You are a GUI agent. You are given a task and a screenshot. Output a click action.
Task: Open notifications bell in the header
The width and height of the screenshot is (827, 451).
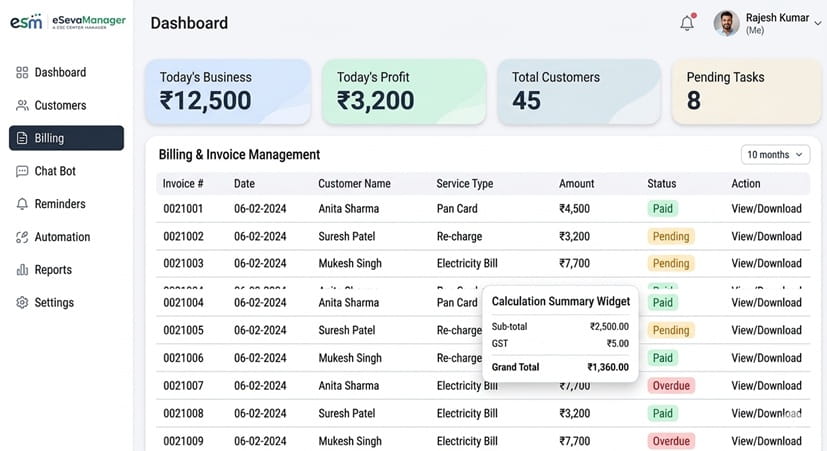687,23
